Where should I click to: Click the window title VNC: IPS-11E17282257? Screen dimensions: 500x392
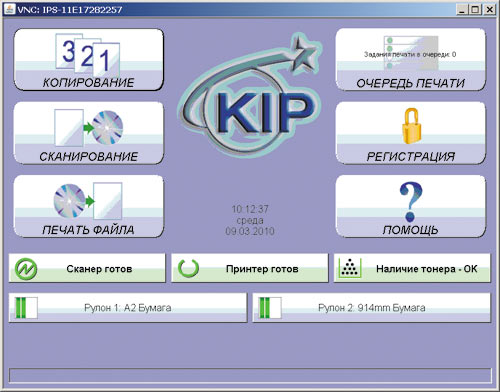(x=69, y=9)
